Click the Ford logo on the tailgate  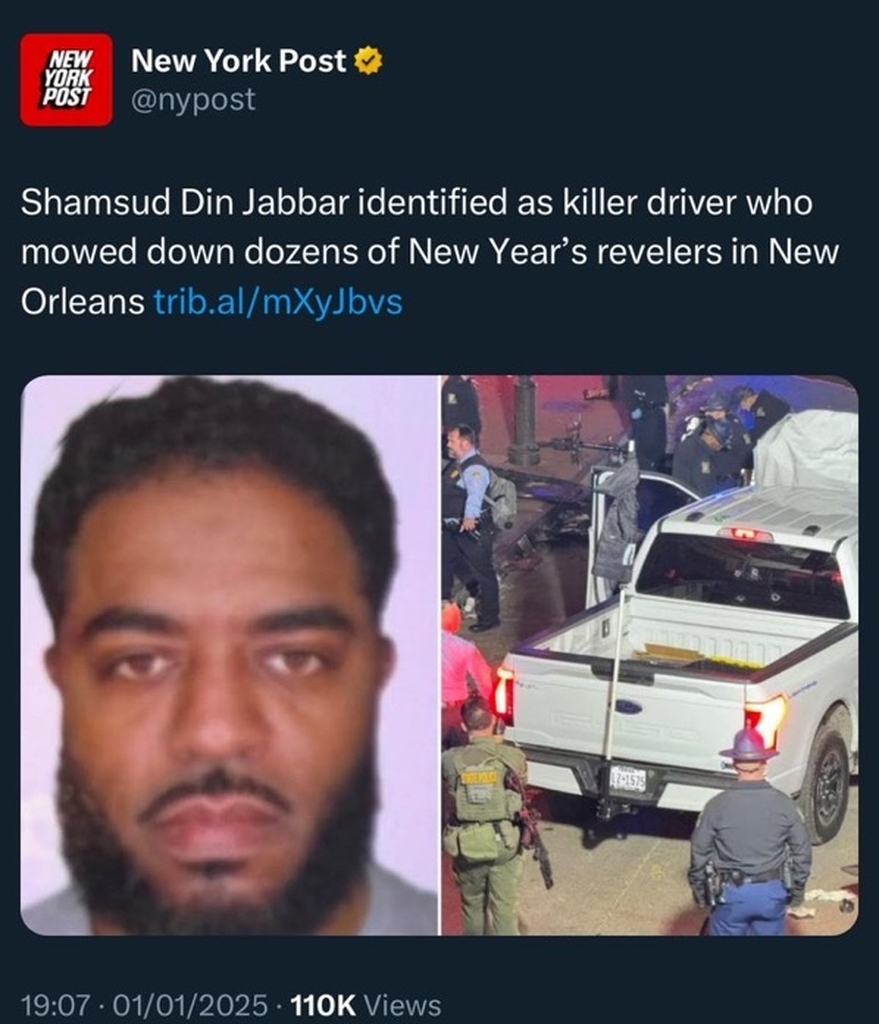[628, 707]
